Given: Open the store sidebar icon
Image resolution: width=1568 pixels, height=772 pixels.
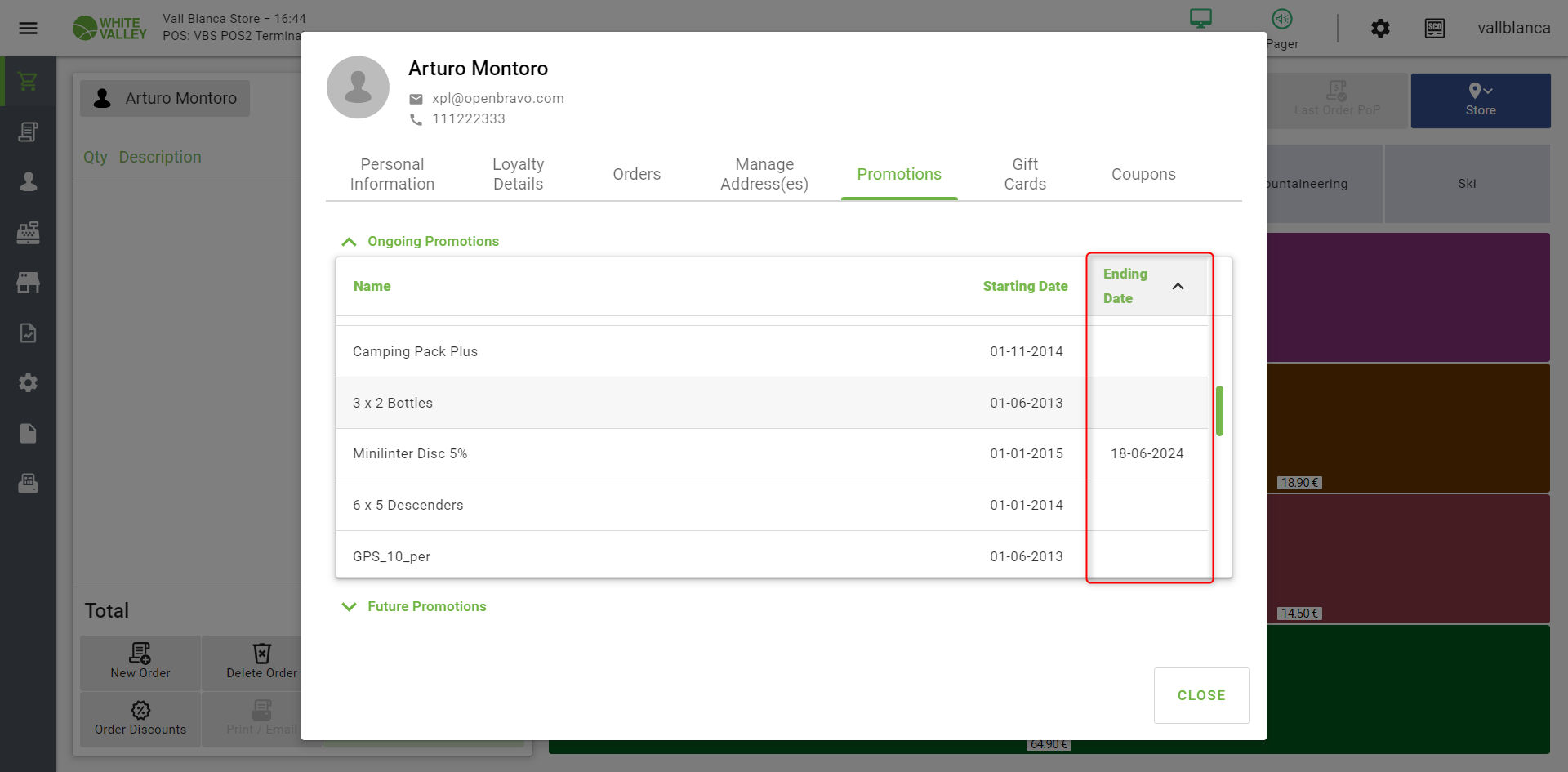Looking at the screenshot, I should (x=28, y=283).
